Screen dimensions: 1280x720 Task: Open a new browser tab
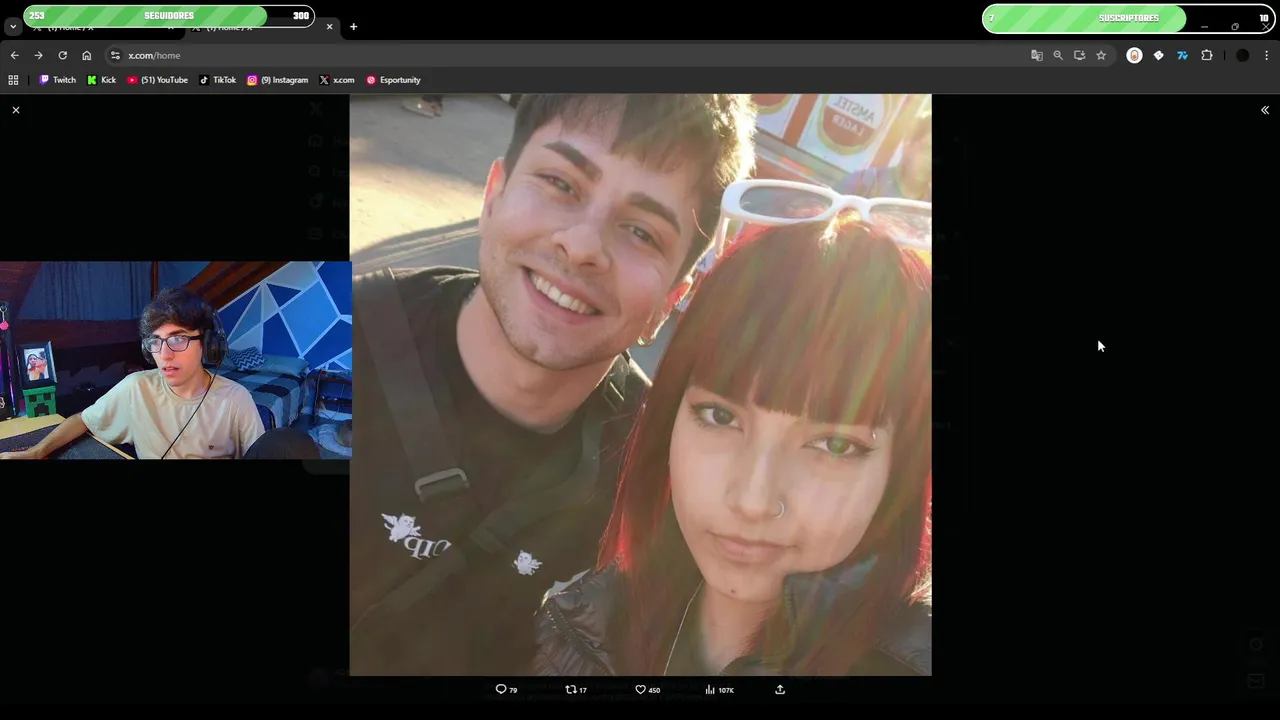click(x=353, y=27)
